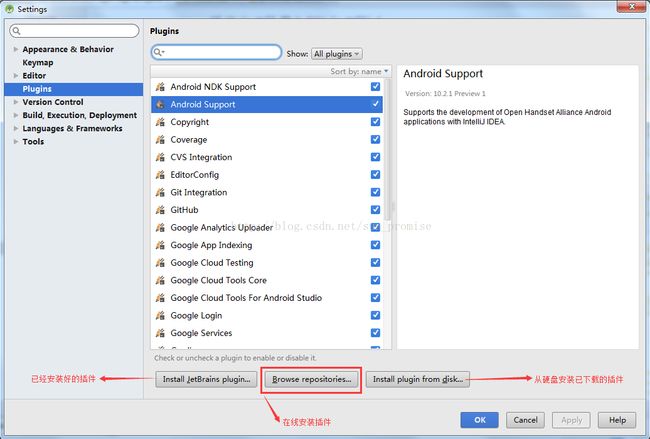Click the Android NDK Support plugin icon
This screenshot has height=439, width=650.
(x=160, y=87)
